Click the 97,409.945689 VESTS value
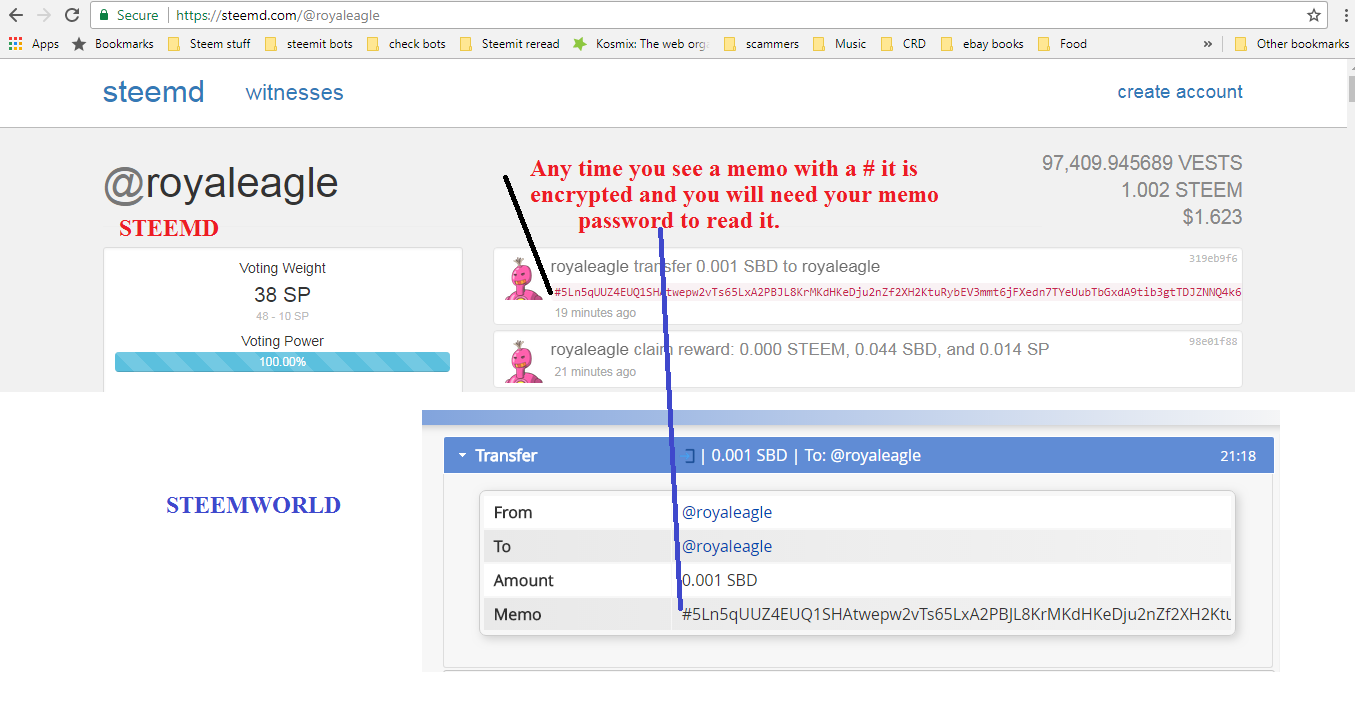 1142,163
